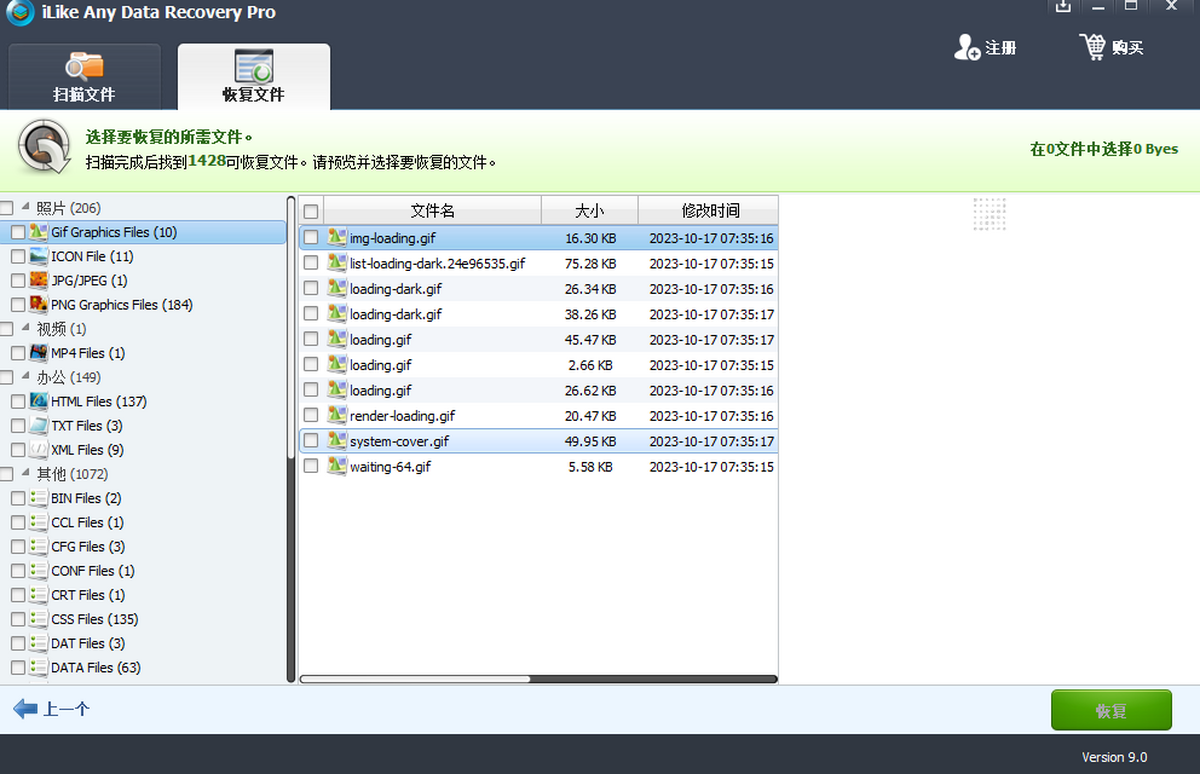Toggle the select-all checkbox in file header

pyautogui.click(x=311, y=211)
